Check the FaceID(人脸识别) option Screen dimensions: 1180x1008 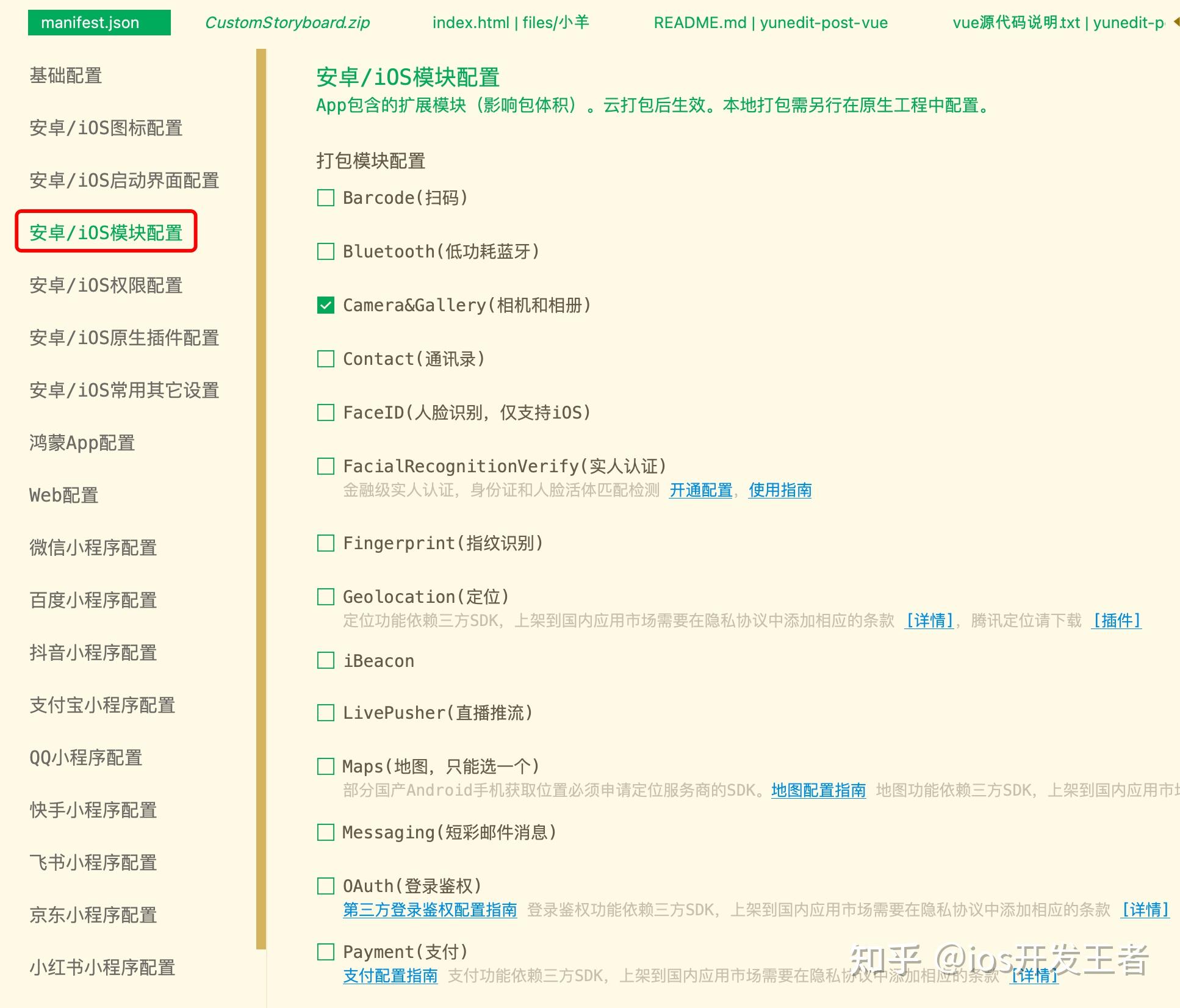coord(325,412)
